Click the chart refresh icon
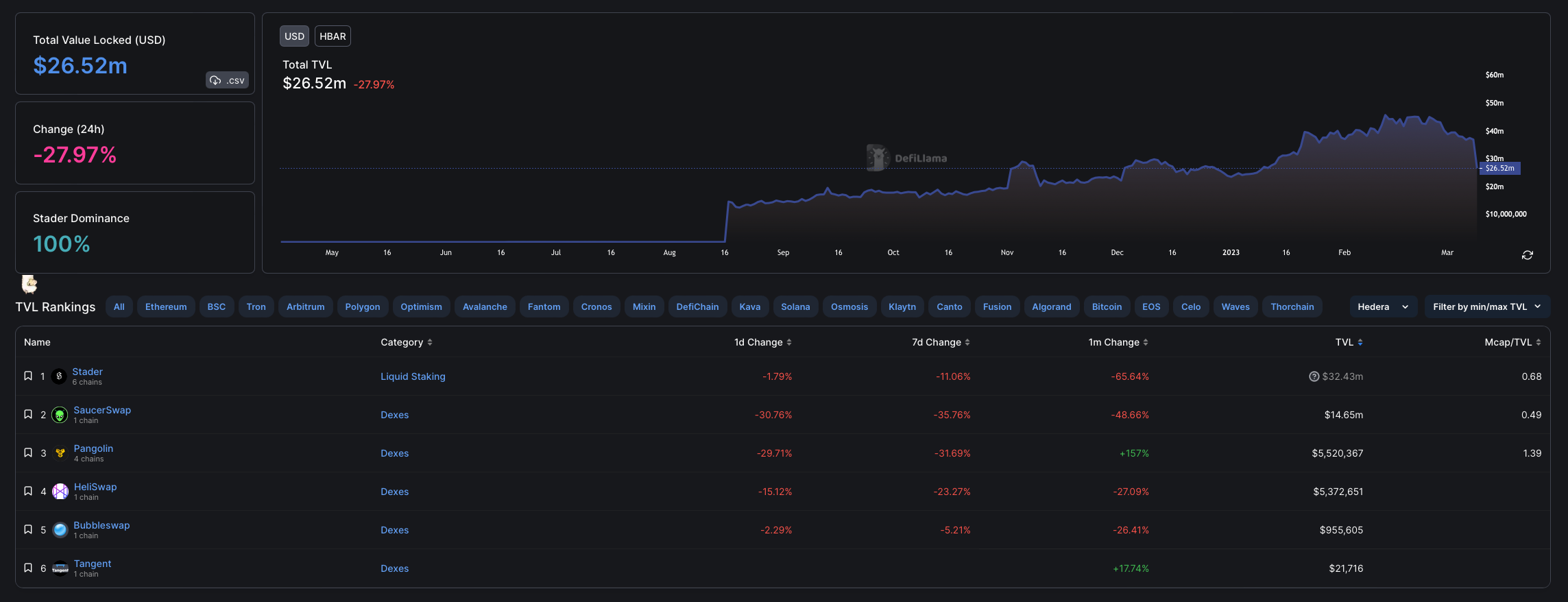The image size is (1568, 602). 1527,255
